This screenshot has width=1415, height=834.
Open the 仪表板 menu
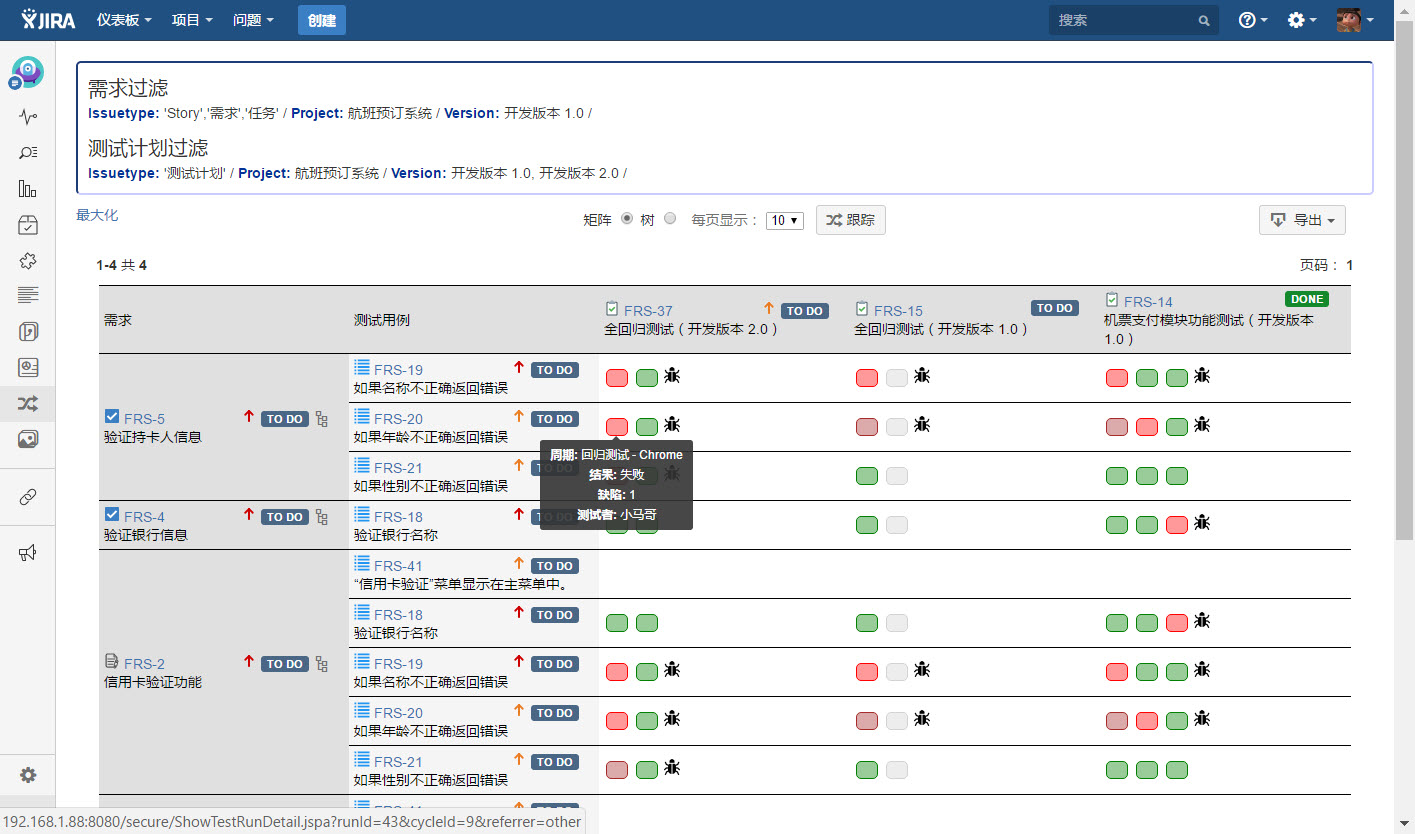[124, 20]
